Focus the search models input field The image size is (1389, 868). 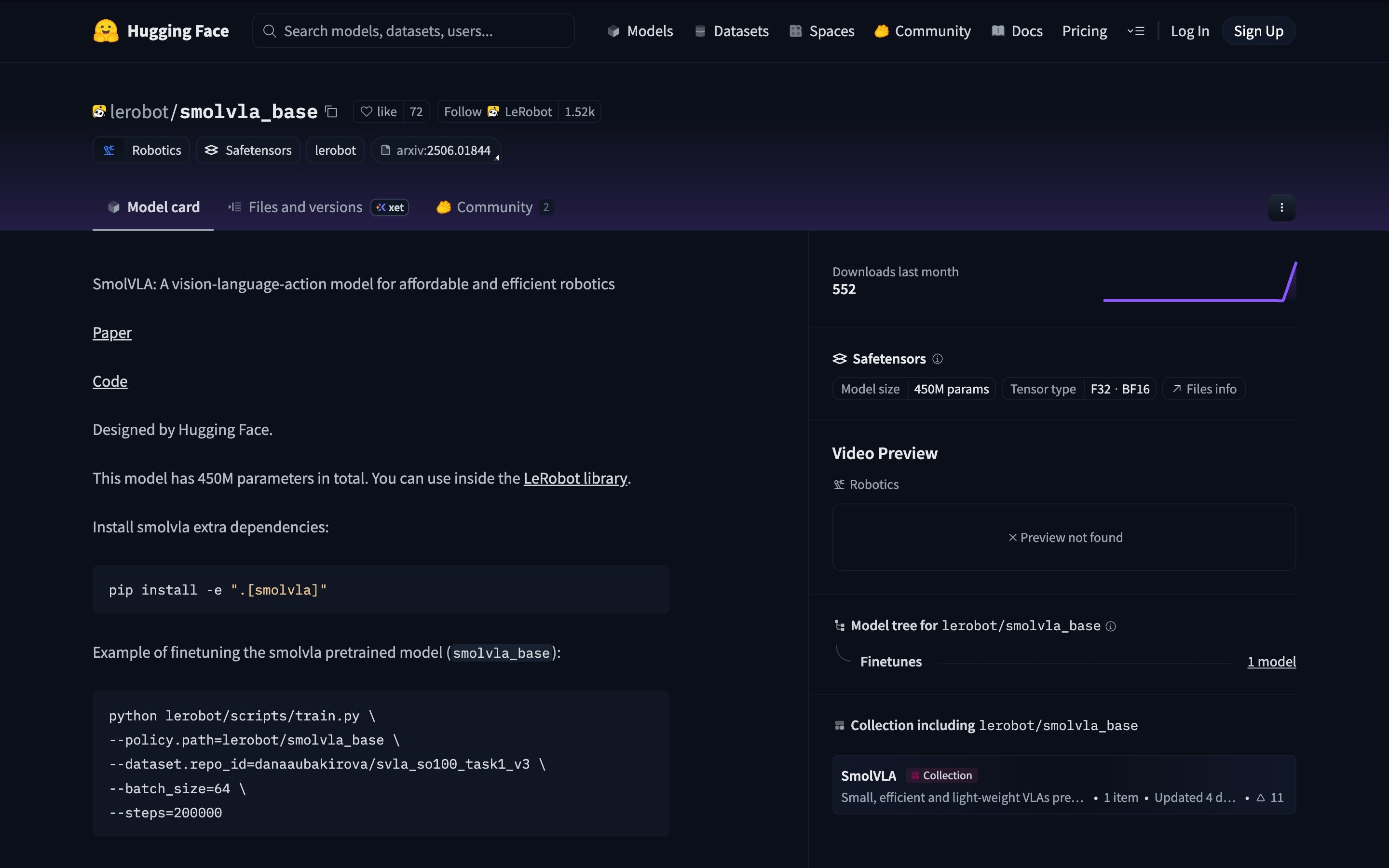(413, 31)
